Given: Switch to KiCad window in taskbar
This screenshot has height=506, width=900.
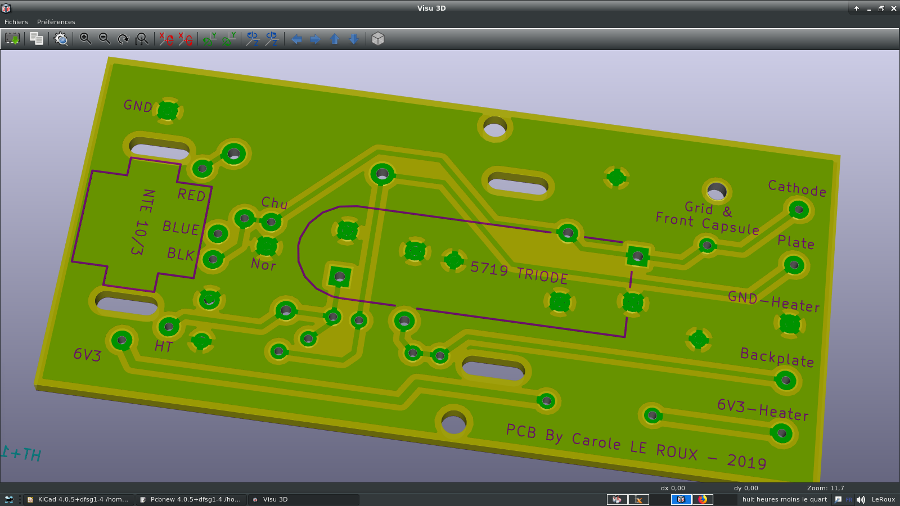Looking at the screenshot, I should [x=78, y=499].
